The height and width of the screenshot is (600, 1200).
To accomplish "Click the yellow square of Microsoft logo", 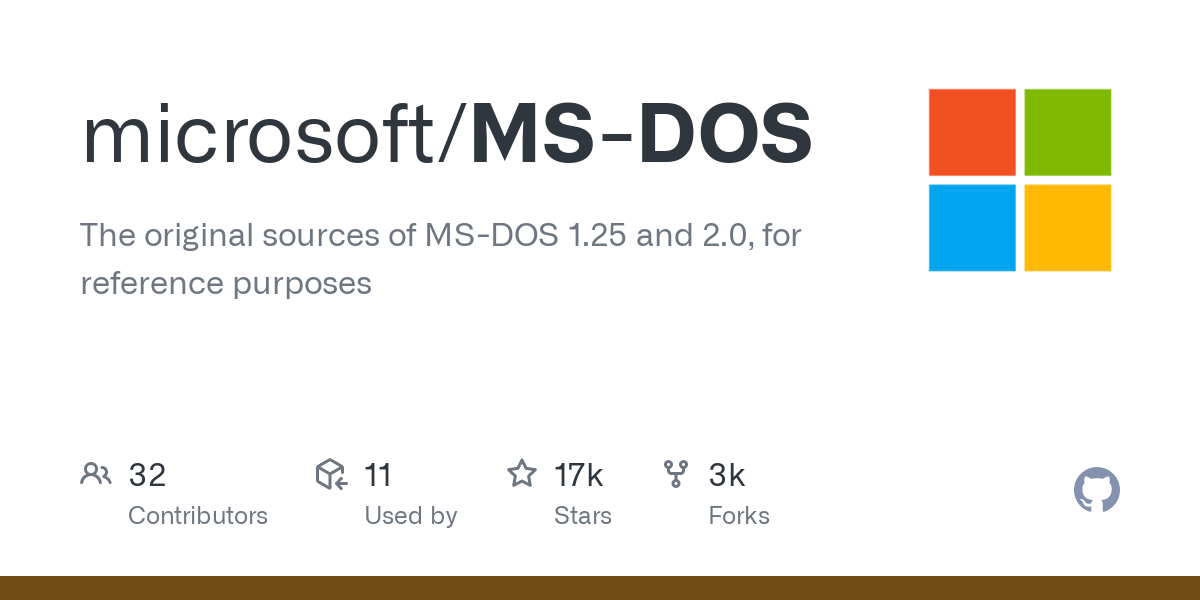I will click(x=1068, y=228).
